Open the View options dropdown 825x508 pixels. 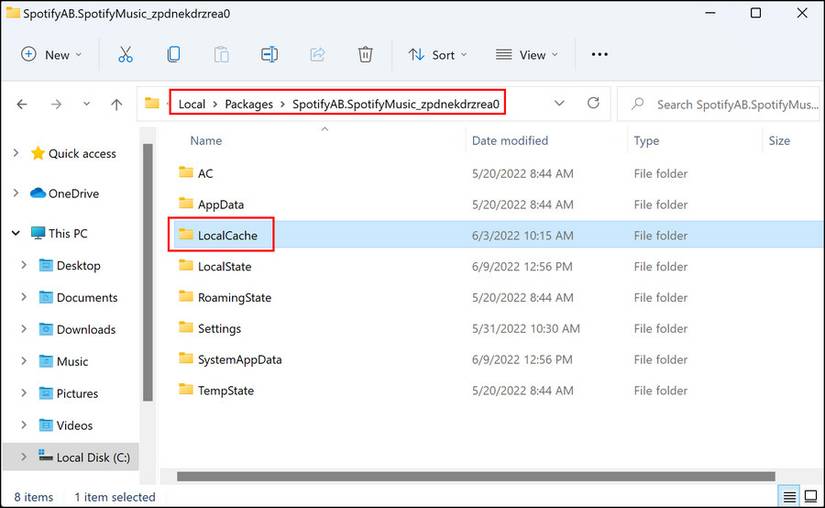[527, 55]
